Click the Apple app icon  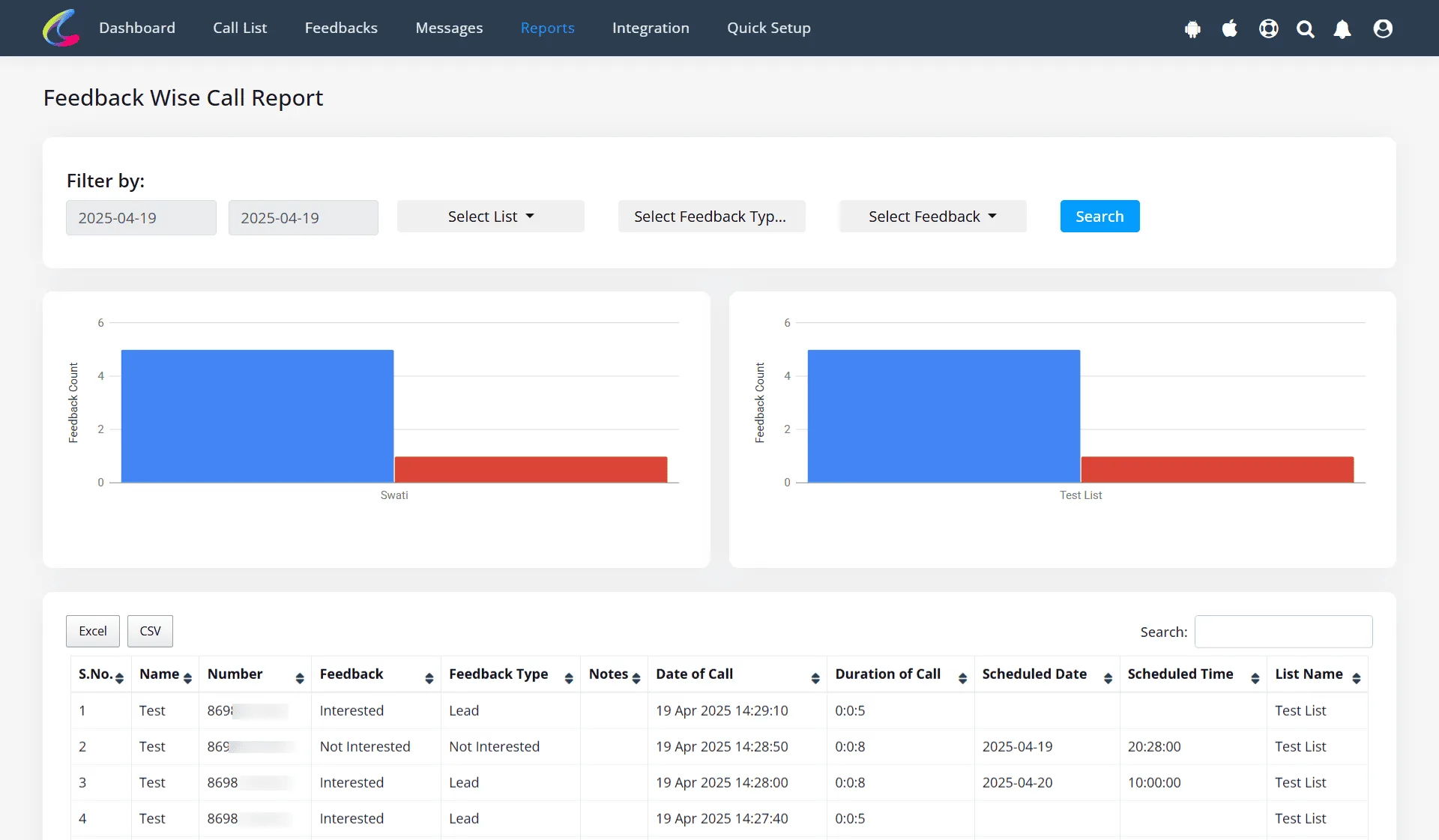pyautogui.click(x=1229, y=28)
